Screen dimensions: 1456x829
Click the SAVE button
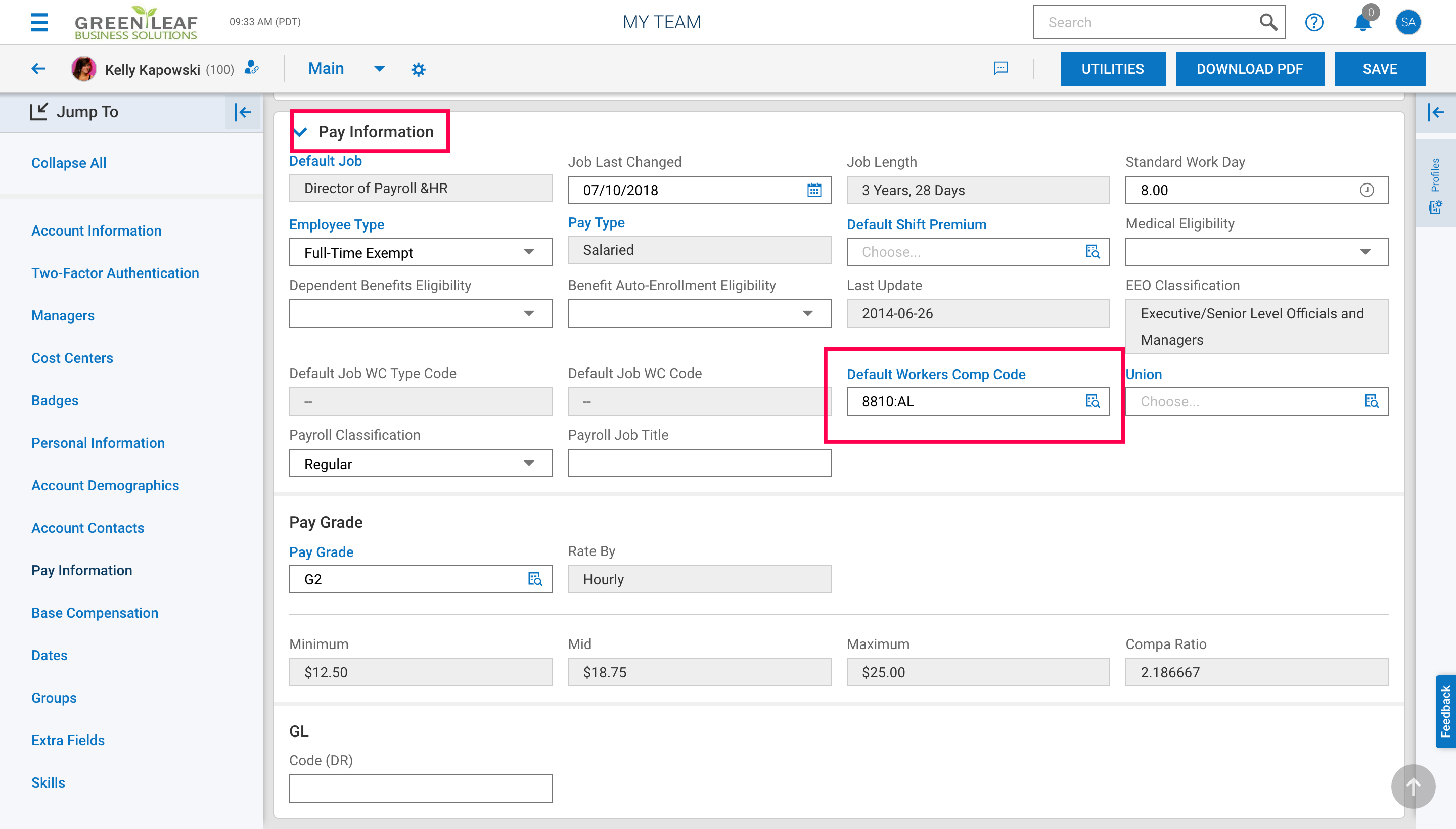tap(1379, 69)
